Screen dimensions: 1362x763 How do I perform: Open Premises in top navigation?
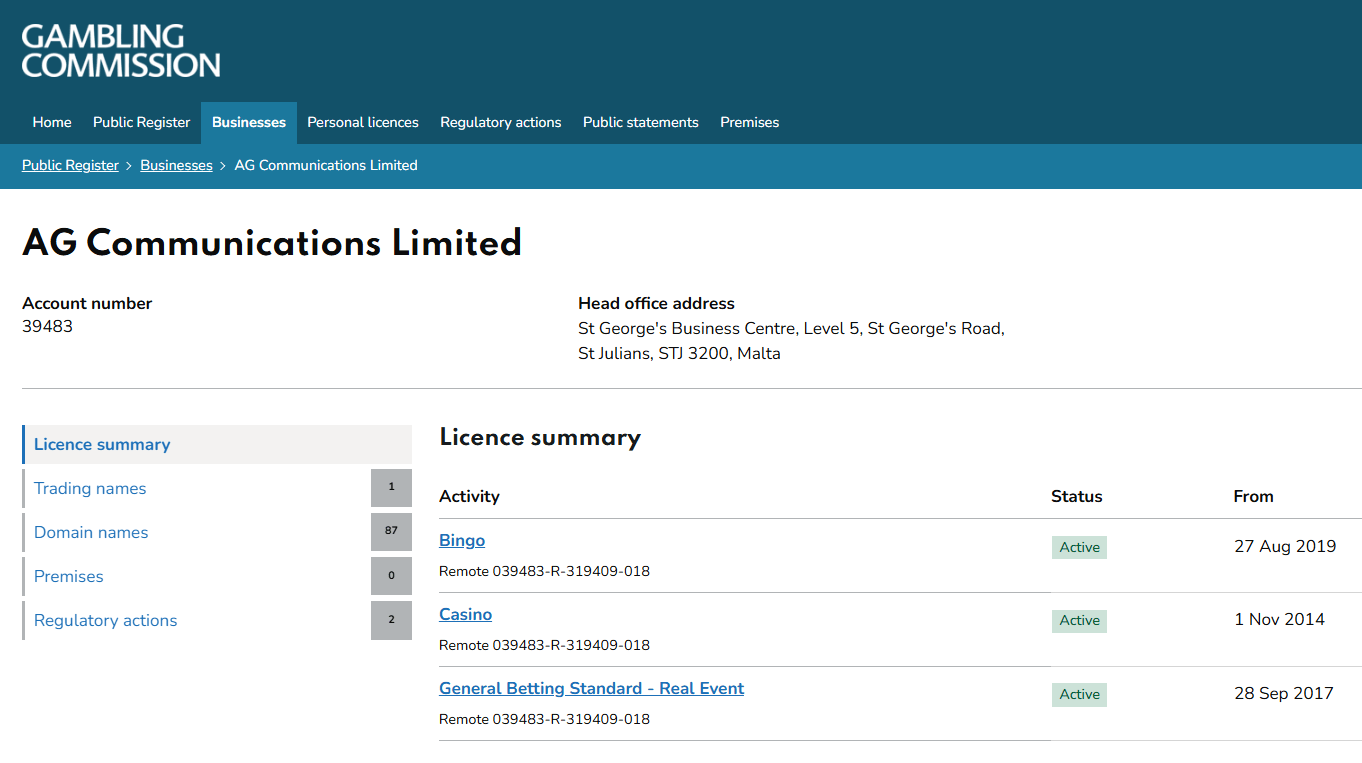coord(749,122)
